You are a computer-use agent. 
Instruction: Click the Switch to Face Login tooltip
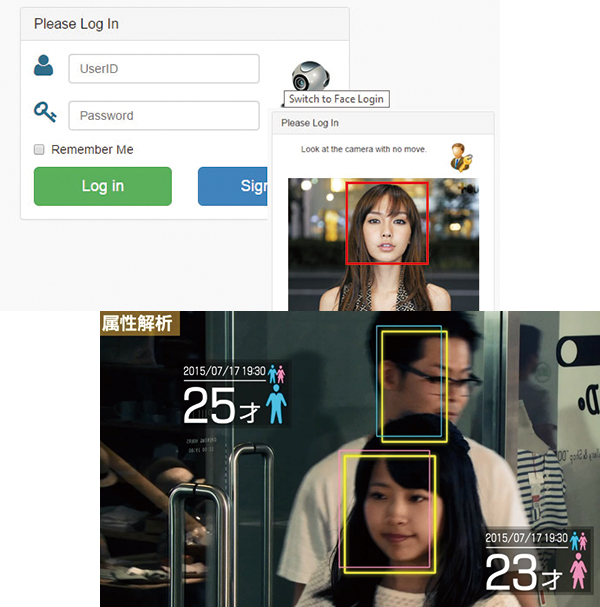coord(335,99)
